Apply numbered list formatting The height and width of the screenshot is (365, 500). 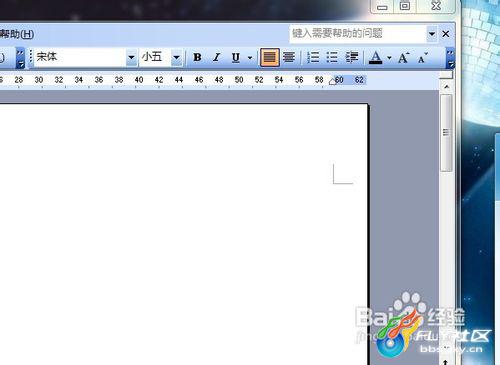313,58
